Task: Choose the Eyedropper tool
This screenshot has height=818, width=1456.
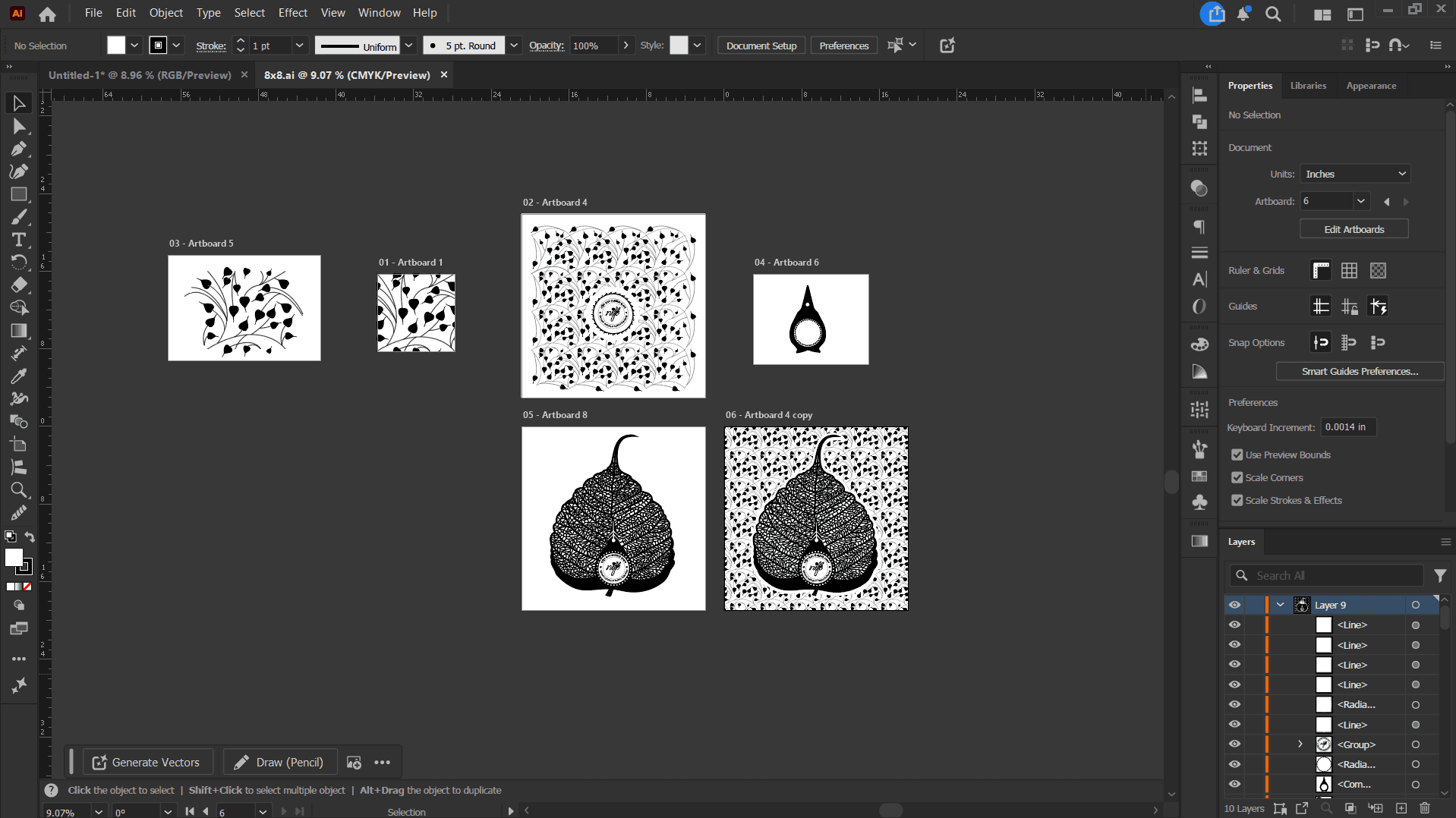Action: pyautogui.click(x=19, y=376)
